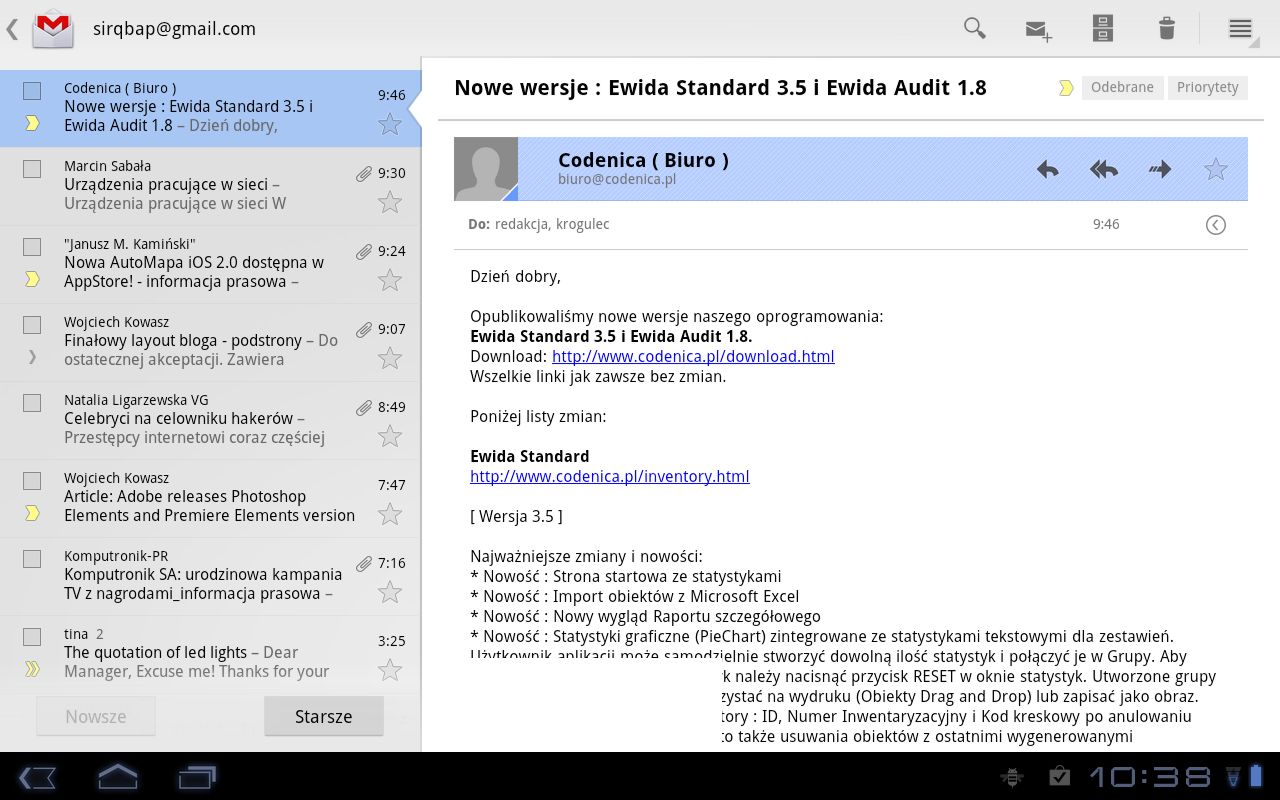
Task: Select checkbox for Adobe Photoshop Elements email
Action: pos(32,481)
